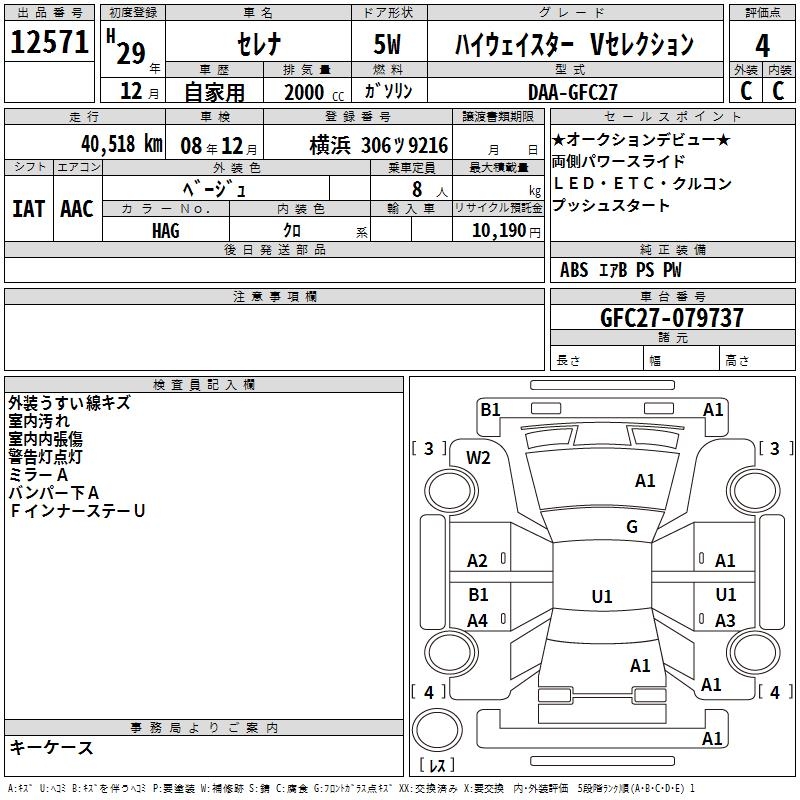The width and height of the screenshot is (800, 800).
Task: Click the A2 door damage mark
Action: pyautogui.click(x=478, y=561)
